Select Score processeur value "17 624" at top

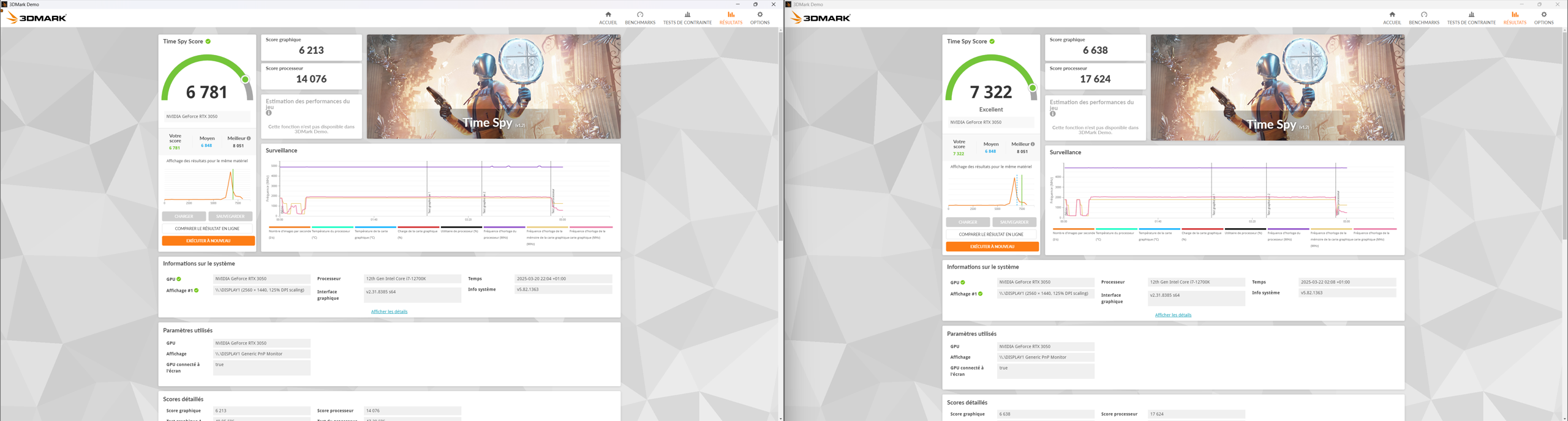pos(1095,79)
